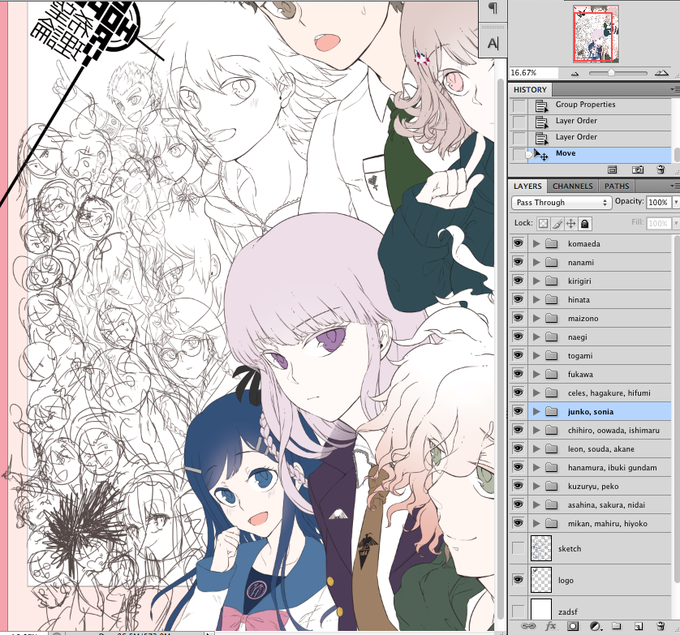Hide the komaeda group

coord(518,243)
